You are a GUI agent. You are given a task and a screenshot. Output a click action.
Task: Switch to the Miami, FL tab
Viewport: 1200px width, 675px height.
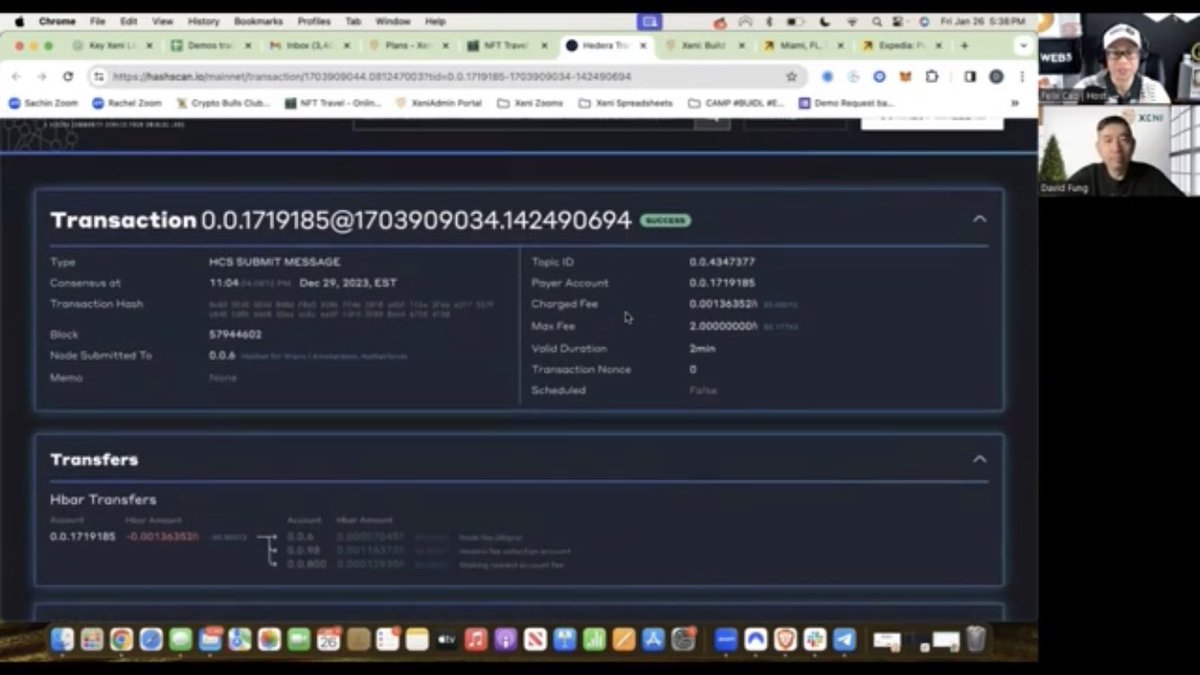(x=802, y=46)
